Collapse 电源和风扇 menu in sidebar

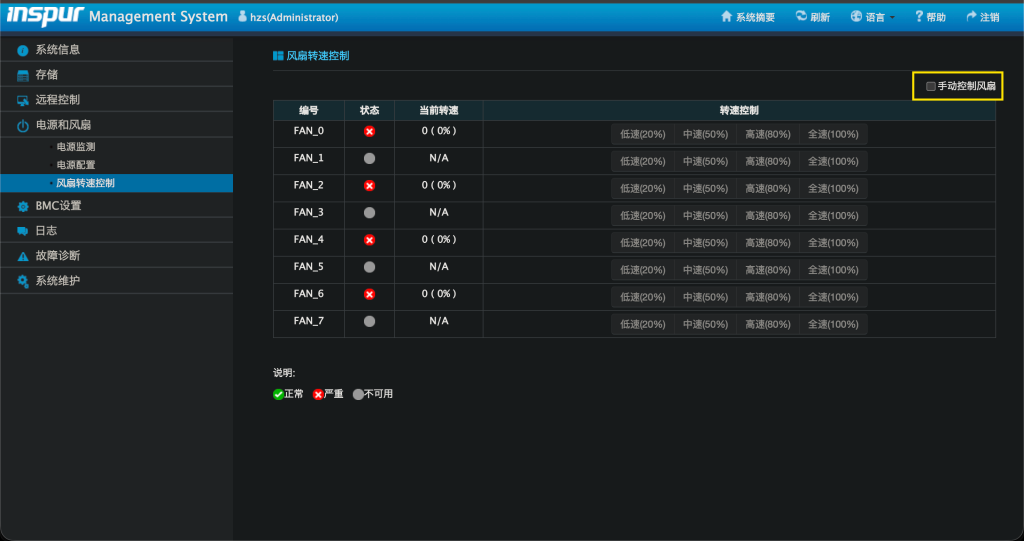[117, 125]
